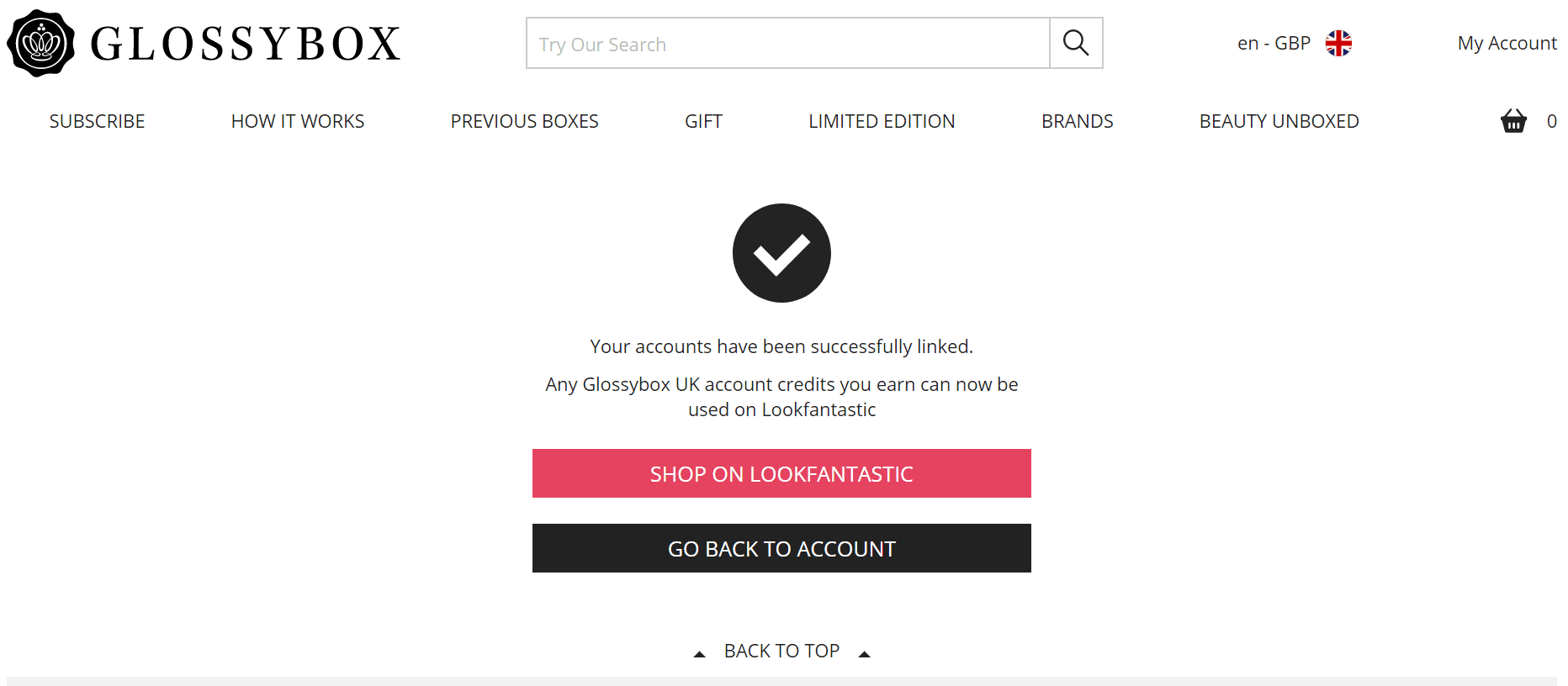Click the magnifying glass search icon
This screenshot has height=686, width=1568.
[x=1076, y=43]
